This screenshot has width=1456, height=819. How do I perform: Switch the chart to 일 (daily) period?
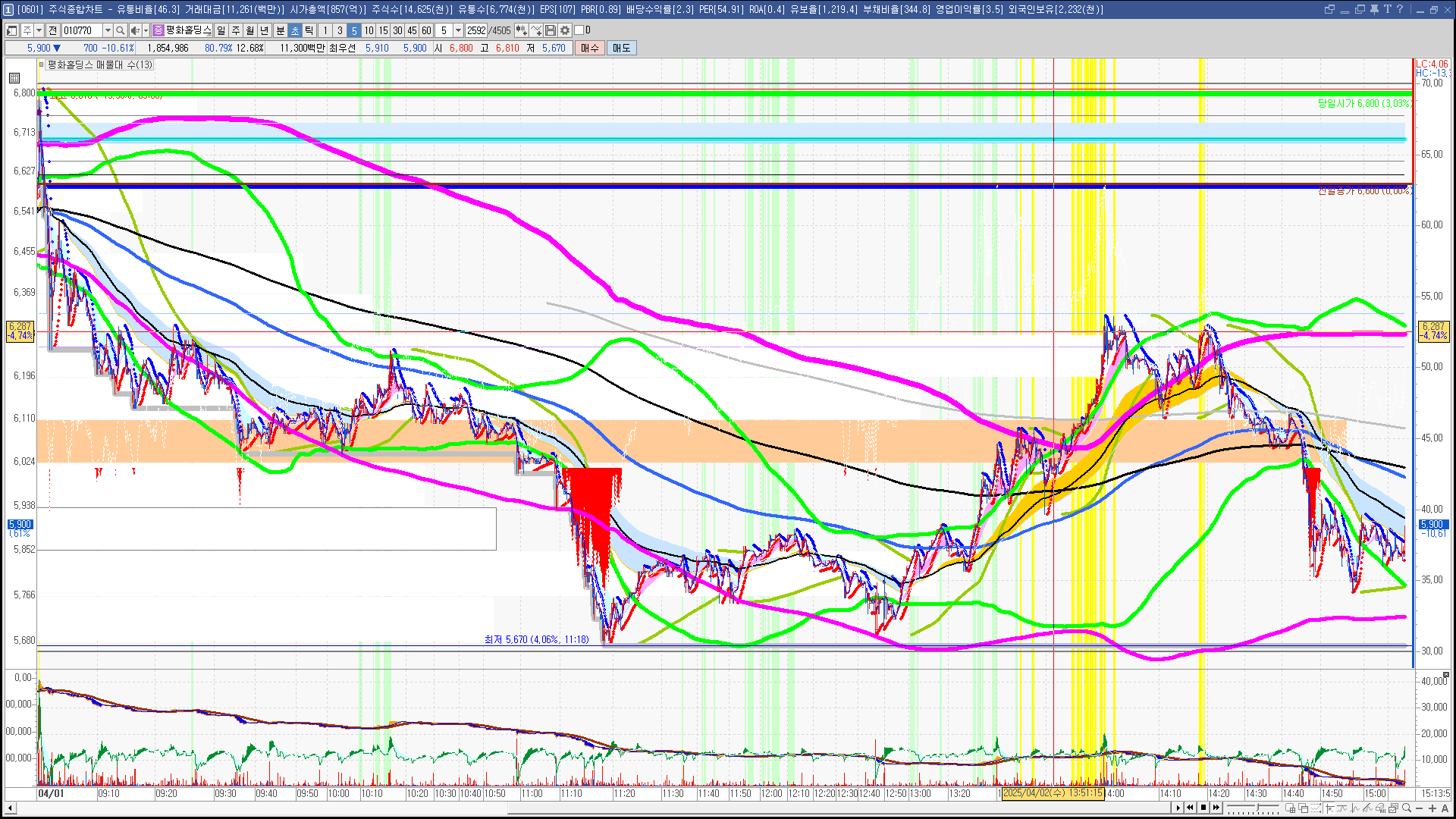(x=221, y=30)
